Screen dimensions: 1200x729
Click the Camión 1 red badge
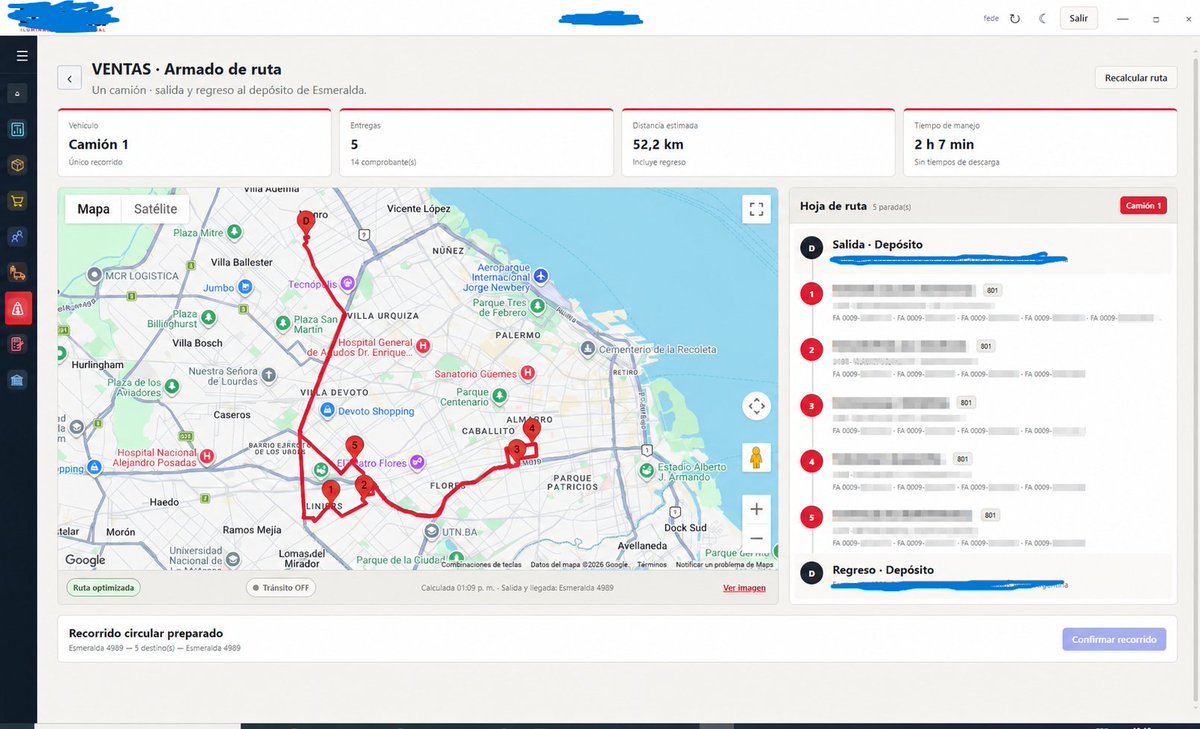(1144, 206)
